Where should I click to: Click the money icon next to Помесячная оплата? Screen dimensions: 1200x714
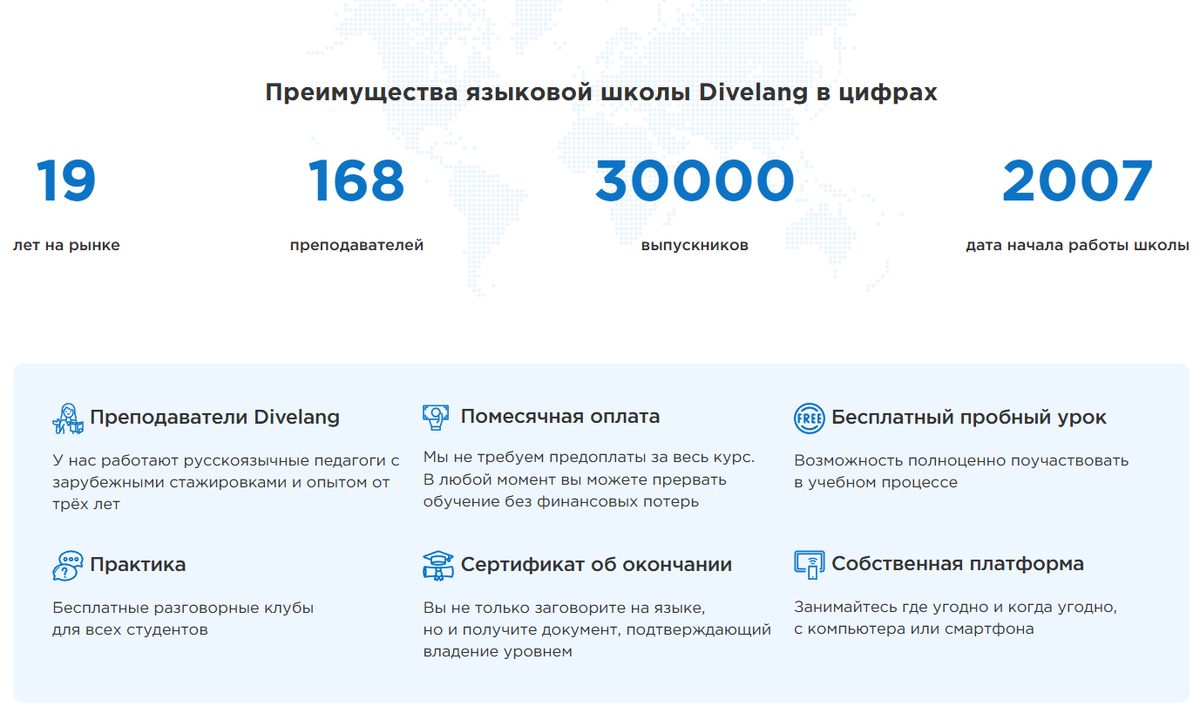pyautogui.click(x=437, y=417)
